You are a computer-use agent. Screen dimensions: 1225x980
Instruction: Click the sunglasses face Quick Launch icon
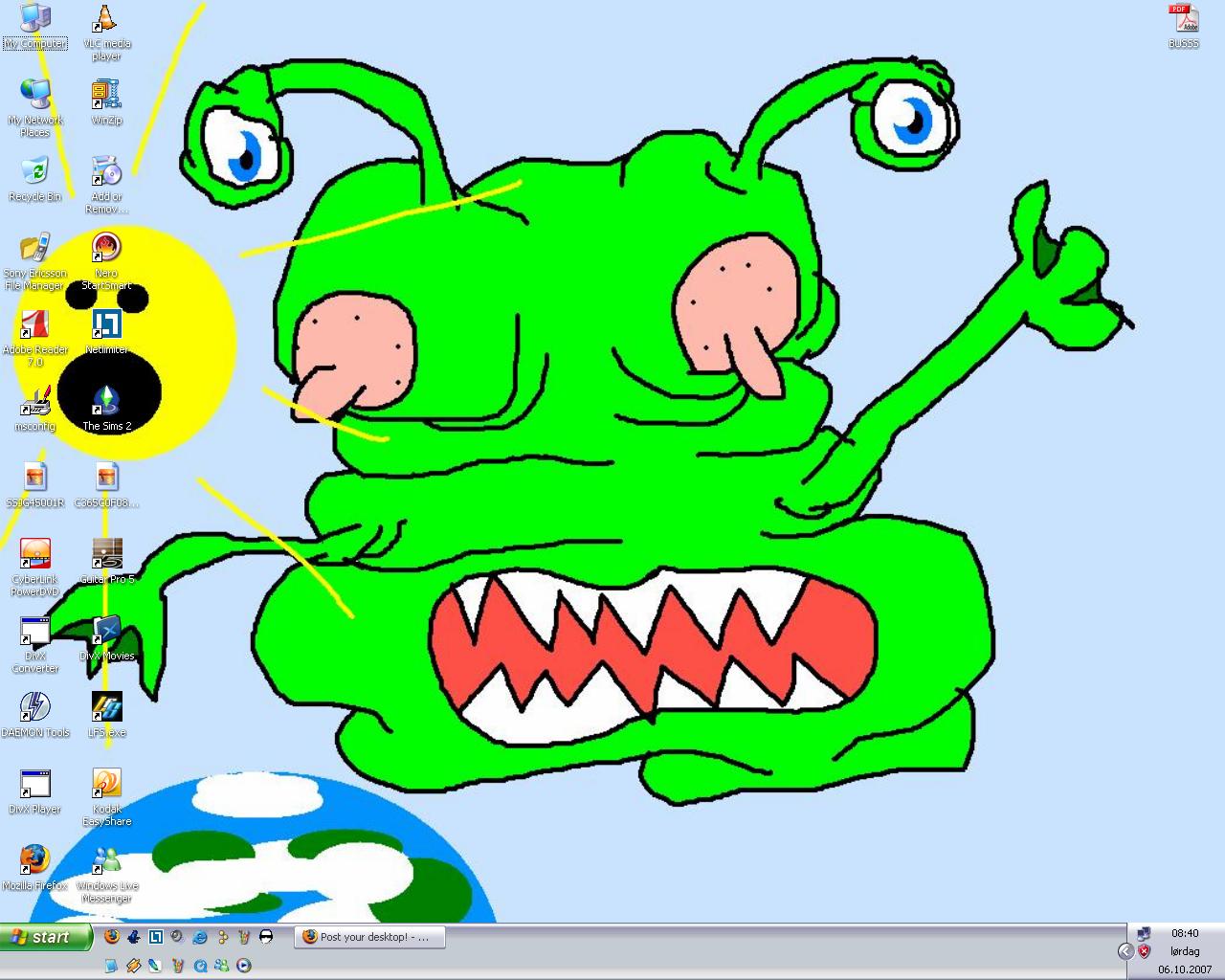[266, 937]
